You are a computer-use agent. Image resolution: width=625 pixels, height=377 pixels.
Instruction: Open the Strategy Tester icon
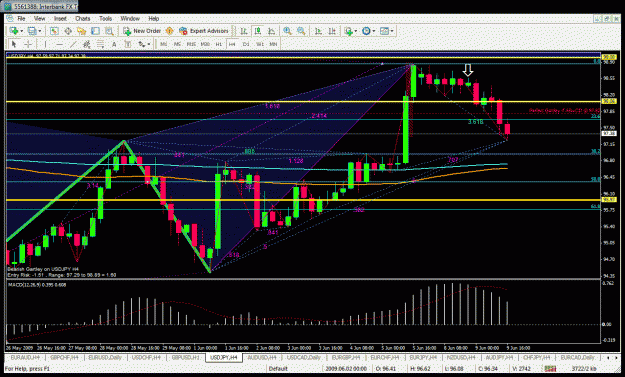(109, 31)
